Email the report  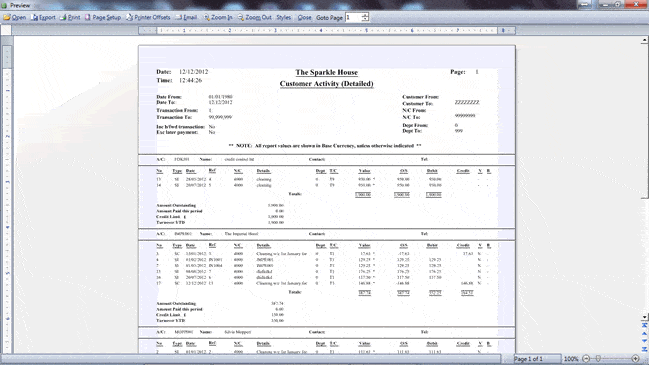pos(186,17)
